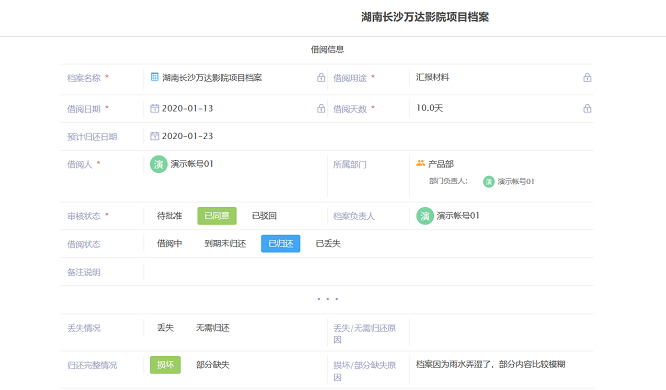Click the 丢失/无需归还原因 field
Viewport: 666px width, 390px height.
click(501, 333)
